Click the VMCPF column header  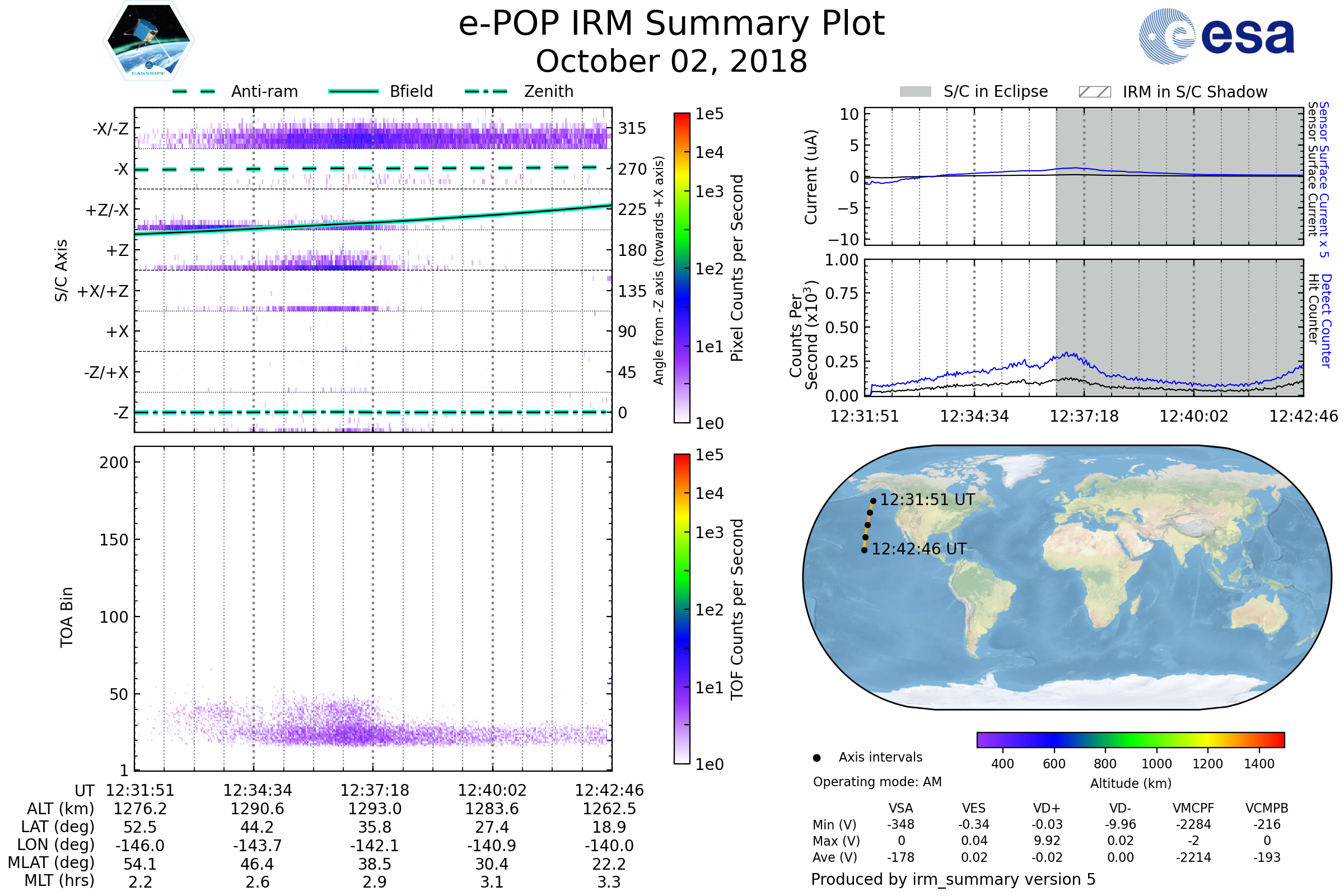click(1193, 809)
